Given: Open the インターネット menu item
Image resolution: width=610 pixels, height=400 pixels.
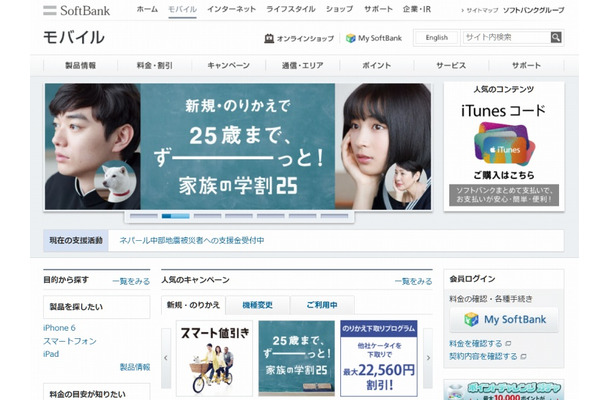Looking at the screenshot, I should pos(231,9).
